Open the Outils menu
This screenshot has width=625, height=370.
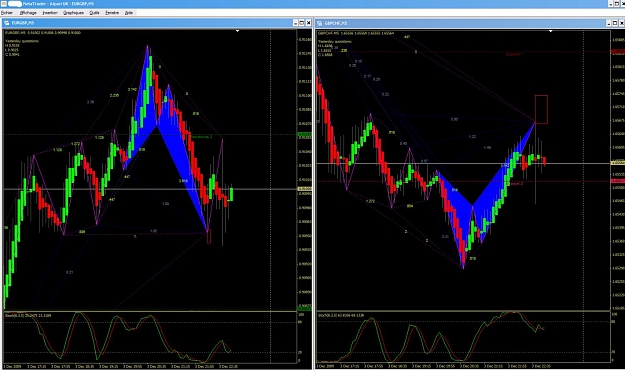pos(94,13)
